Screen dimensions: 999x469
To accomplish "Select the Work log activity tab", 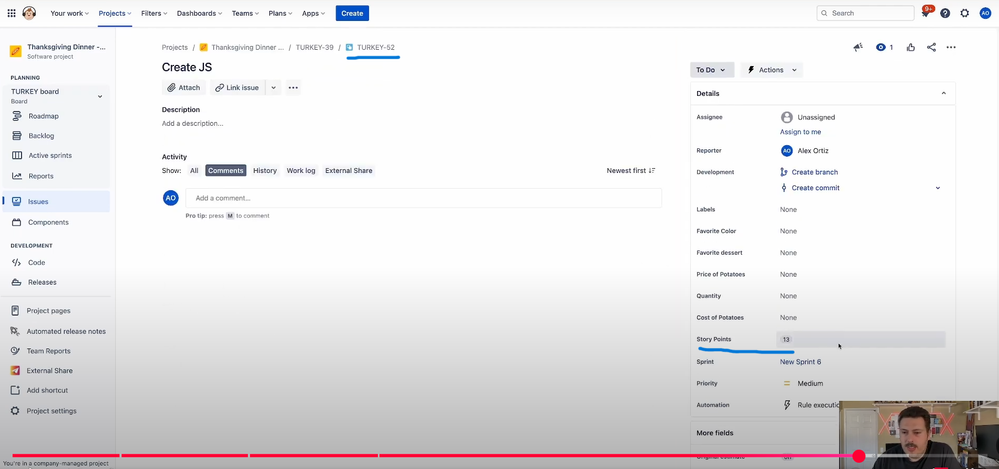I will [301, 171].
